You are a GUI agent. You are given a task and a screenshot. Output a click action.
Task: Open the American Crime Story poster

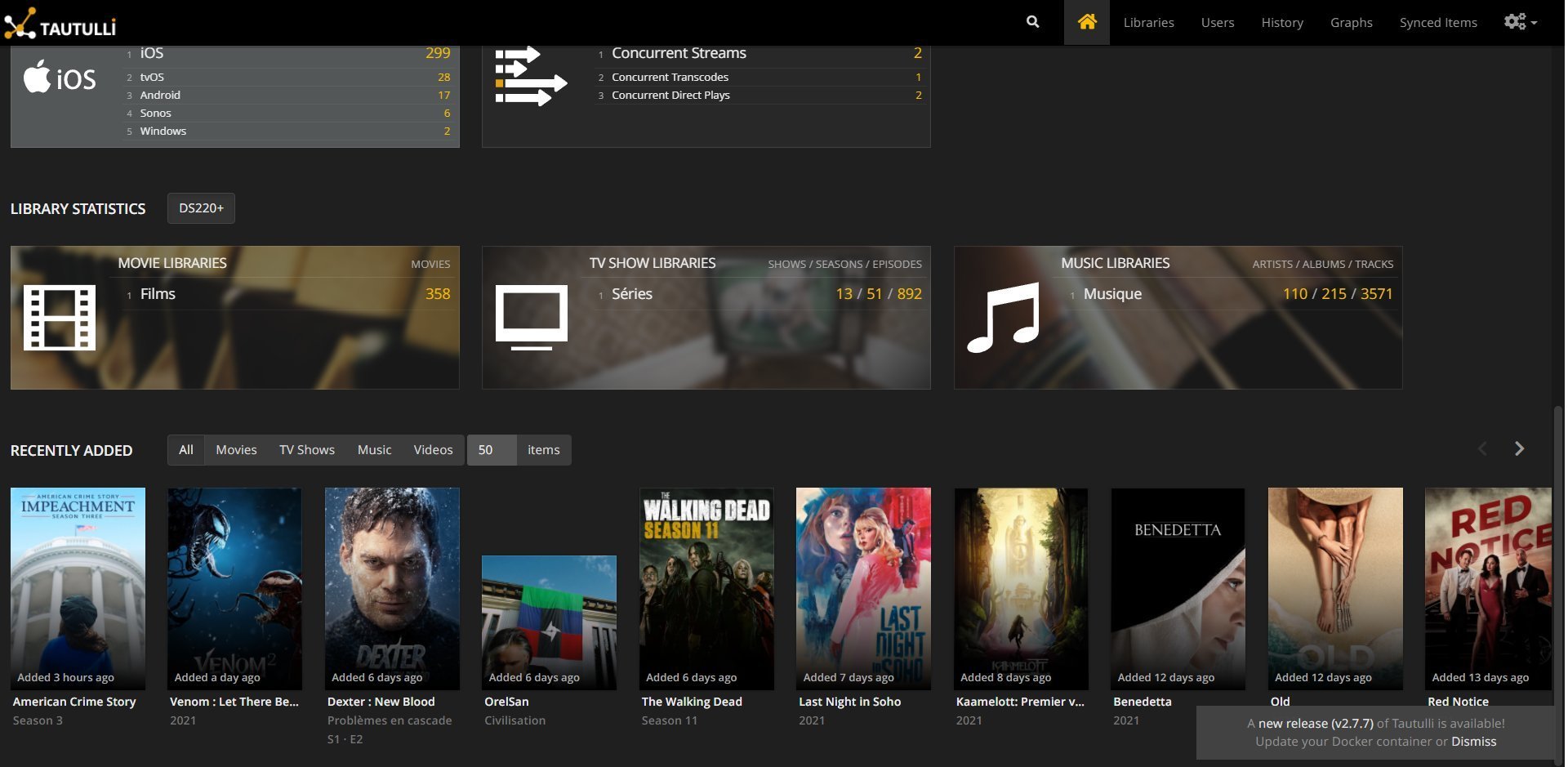click(78, 589)
